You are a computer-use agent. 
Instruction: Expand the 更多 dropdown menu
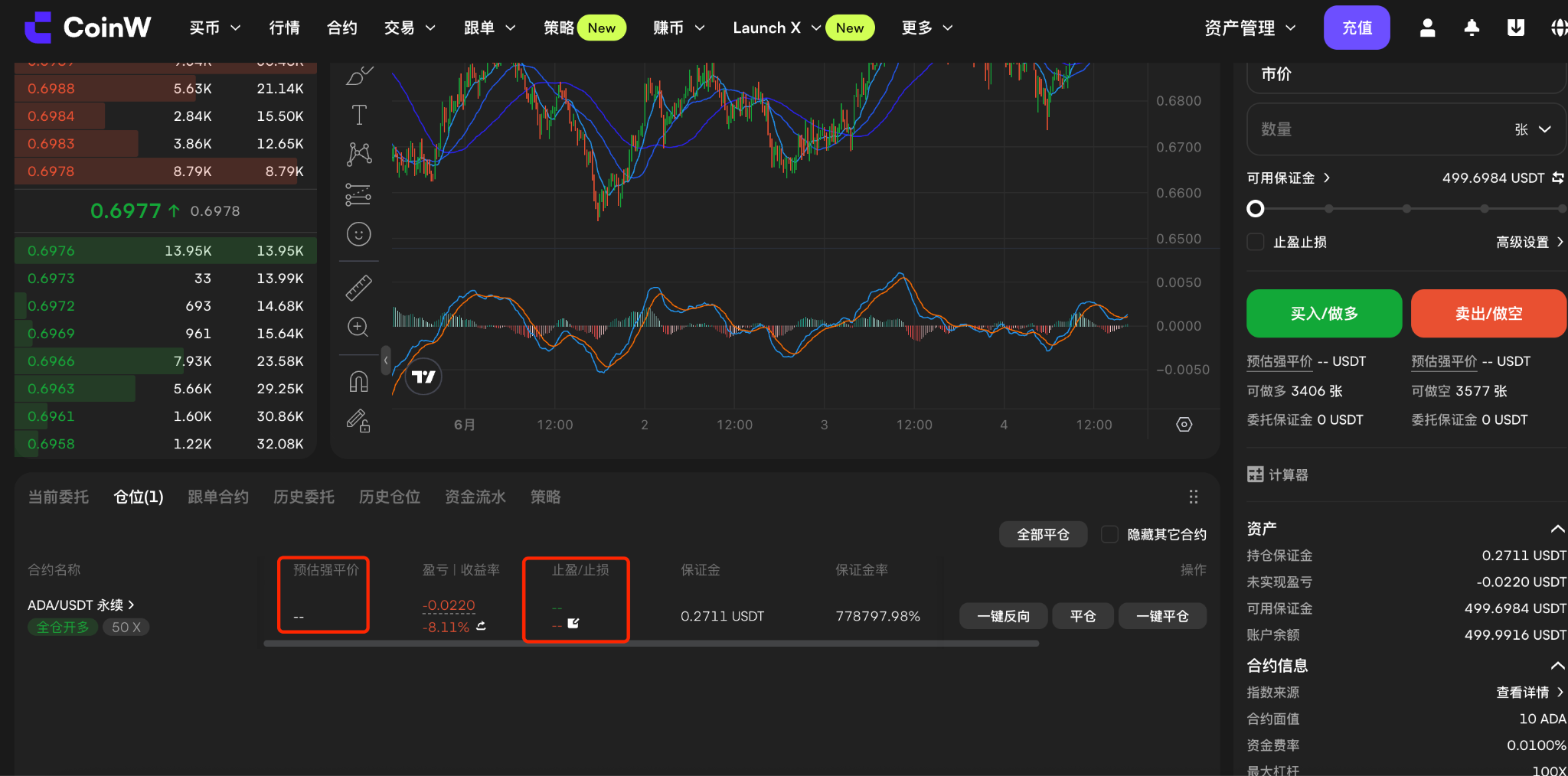[x=927, y=28]
